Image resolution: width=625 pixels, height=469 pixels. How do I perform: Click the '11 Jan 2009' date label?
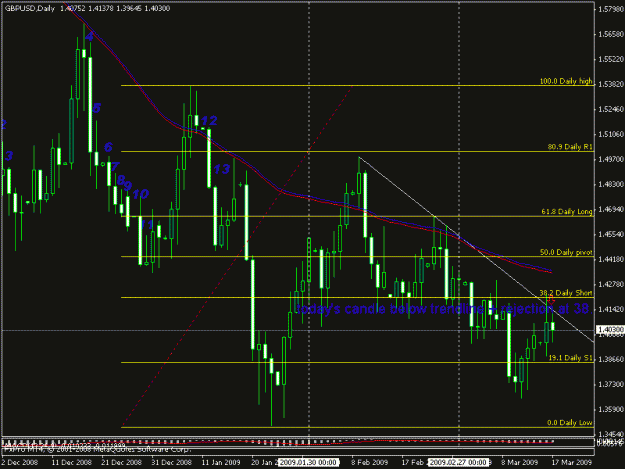(221, 462)
